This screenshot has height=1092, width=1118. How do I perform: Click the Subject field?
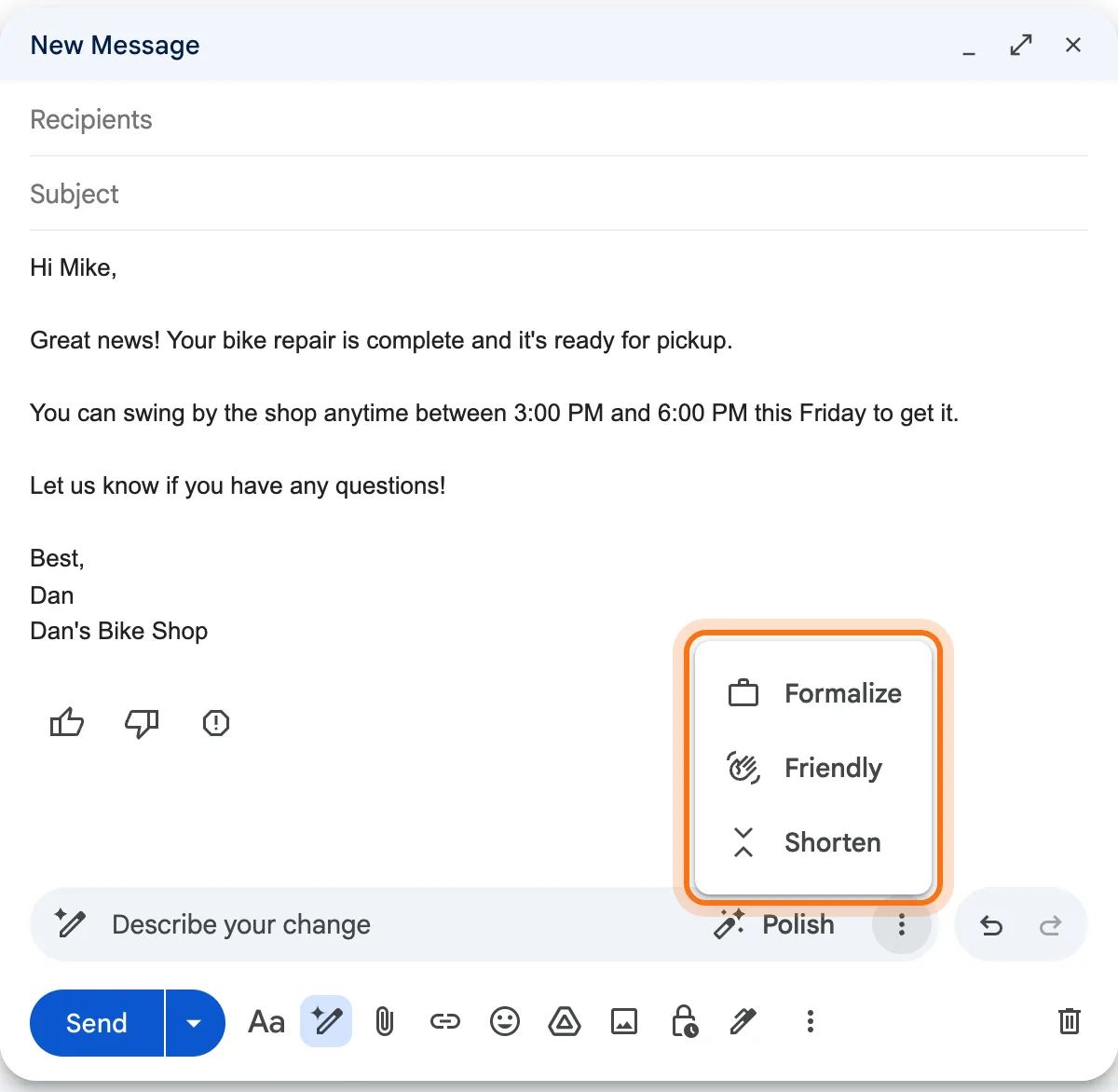pyautogui.click(x=559, y=194)
